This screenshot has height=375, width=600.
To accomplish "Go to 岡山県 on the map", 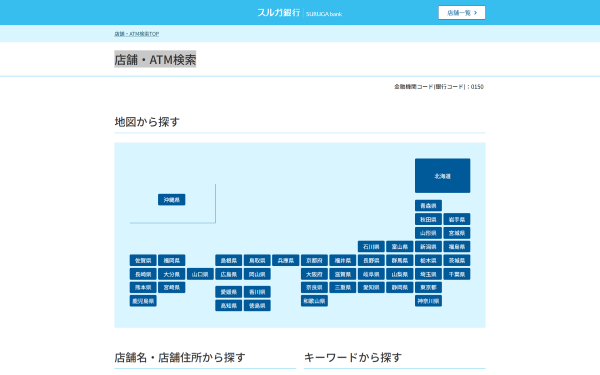I will click(257, 274).
